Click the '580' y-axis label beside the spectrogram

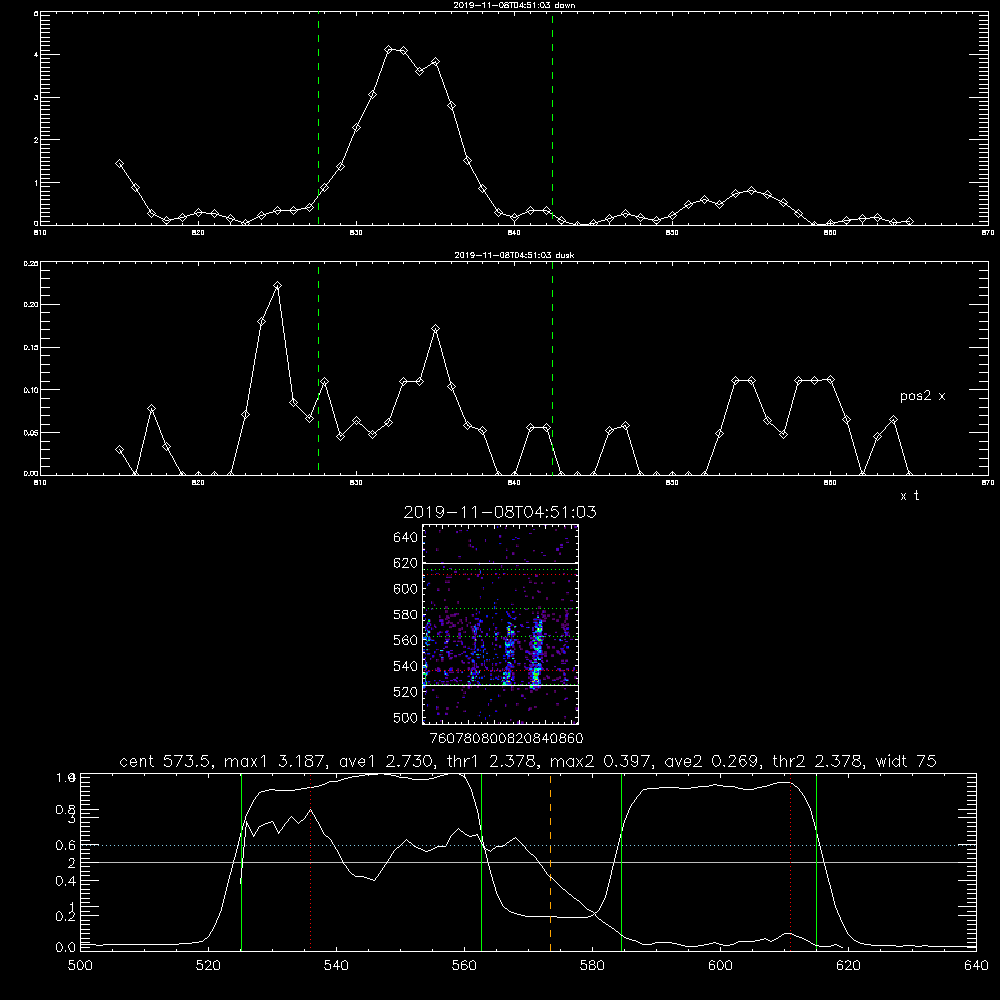click(406, 615)
